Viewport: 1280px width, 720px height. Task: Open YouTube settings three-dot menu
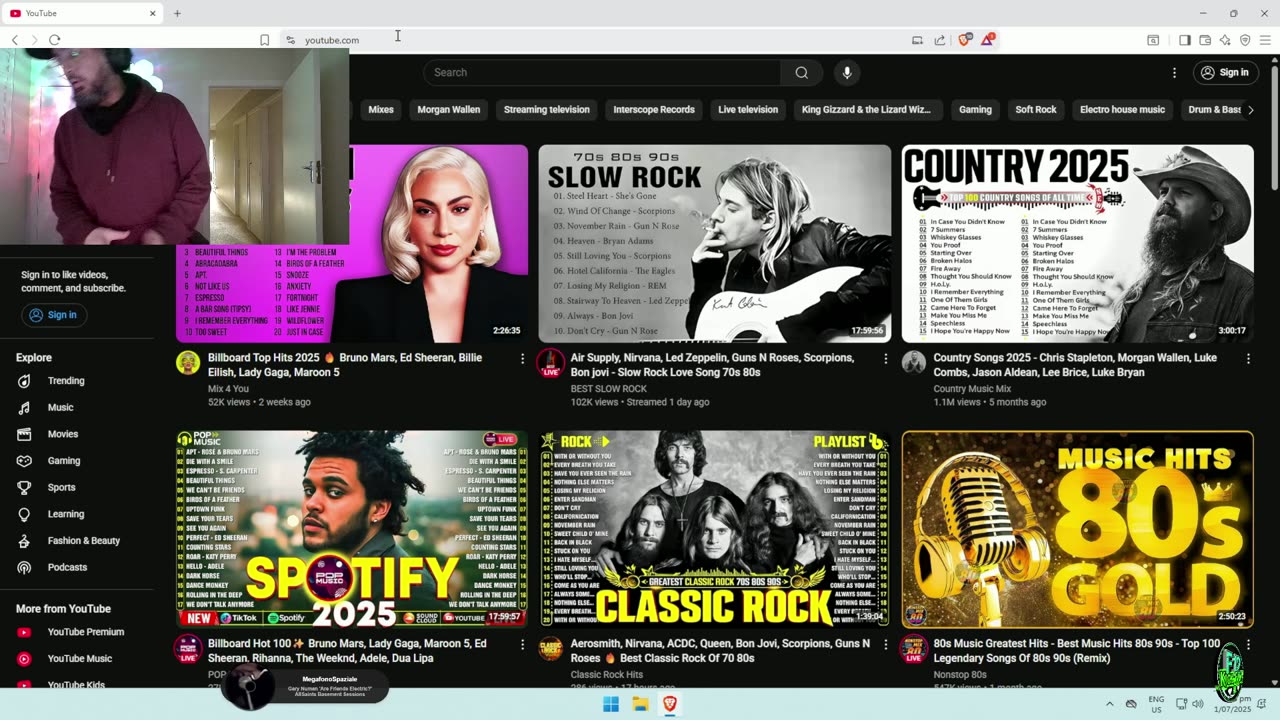[1174, 72]
